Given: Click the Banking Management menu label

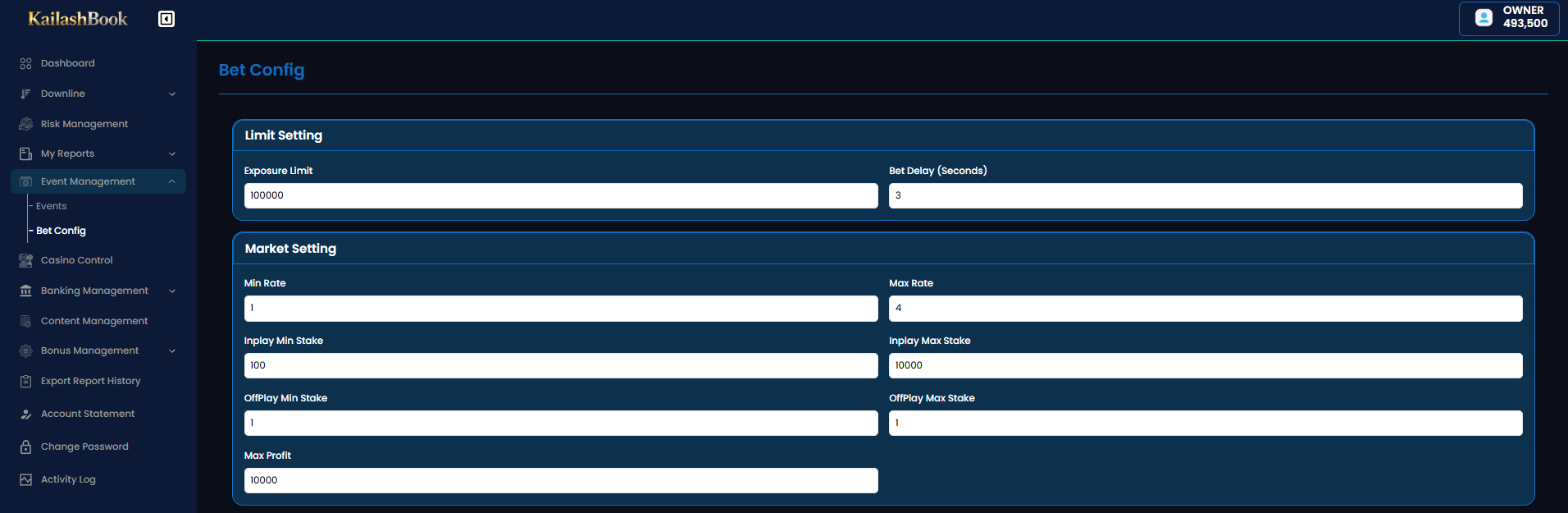Looking at the screenshot, I should pos(94,291).
